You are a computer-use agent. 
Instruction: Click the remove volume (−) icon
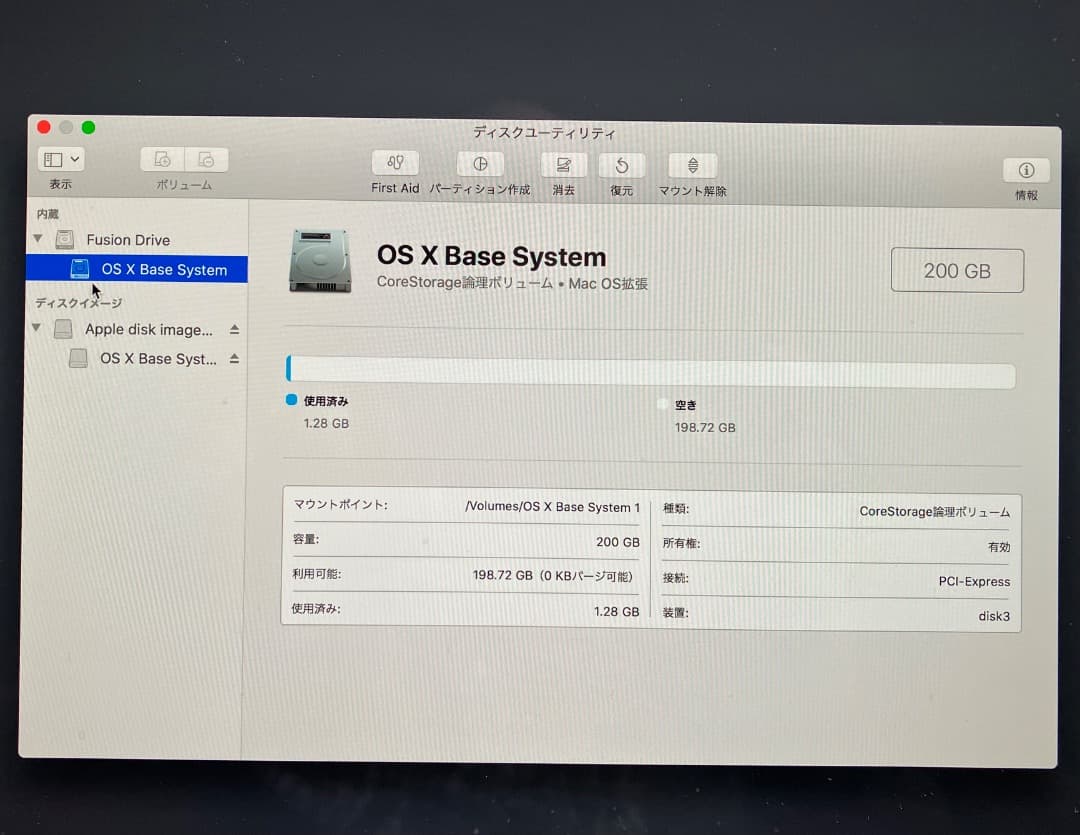(206, 160)
